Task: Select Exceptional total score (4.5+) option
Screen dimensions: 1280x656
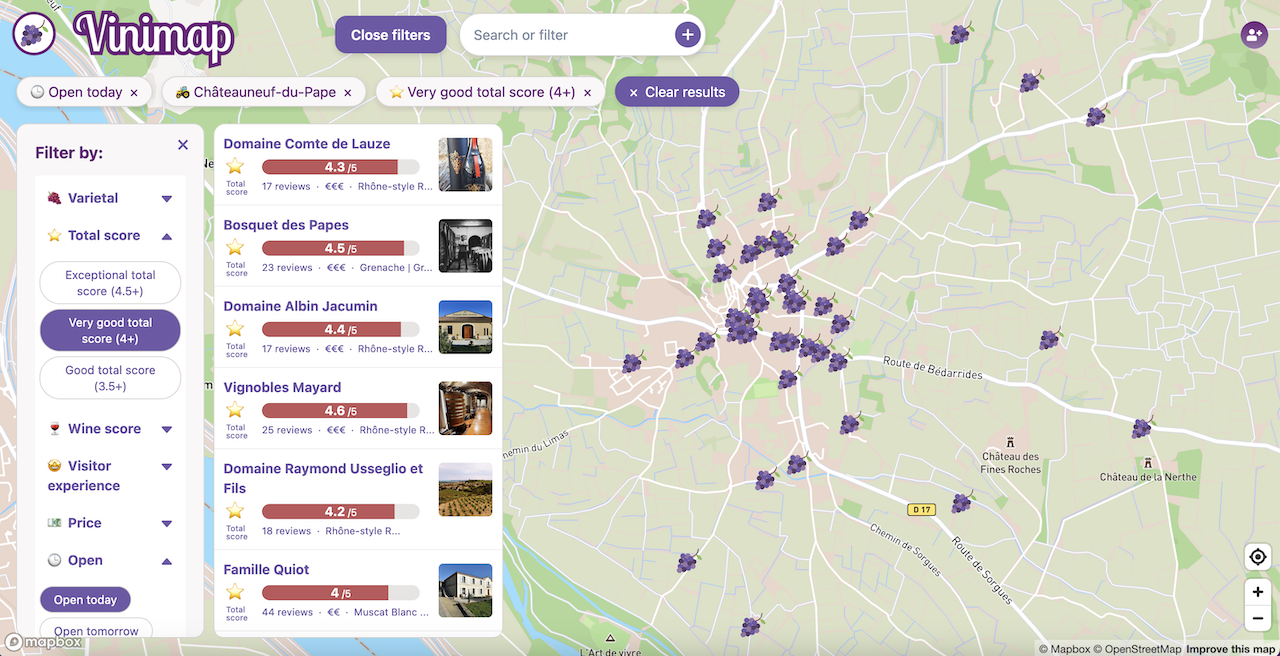Action: [110, 283]
